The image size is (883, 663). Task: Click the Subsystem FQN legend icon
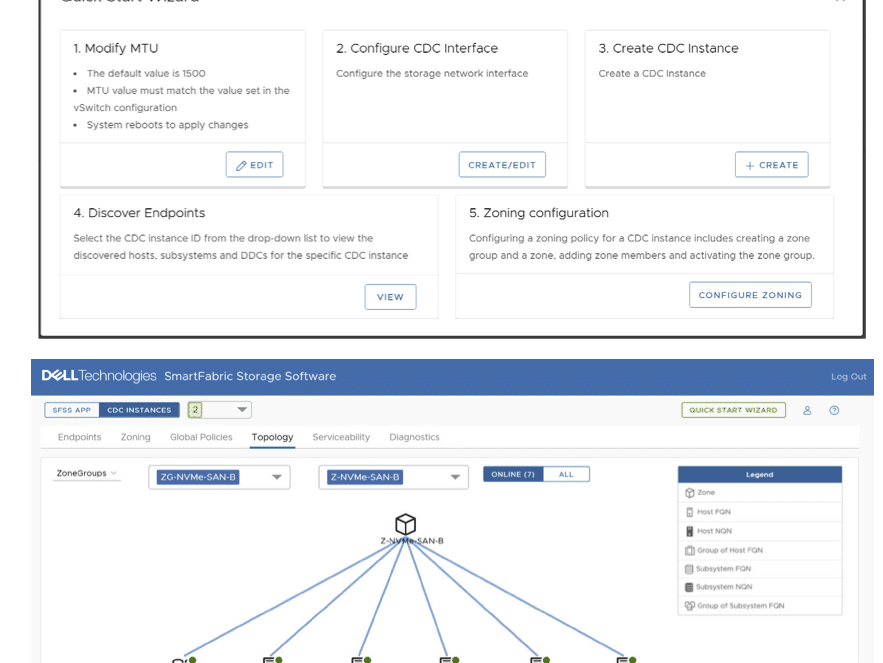click(x=689, y=569)
